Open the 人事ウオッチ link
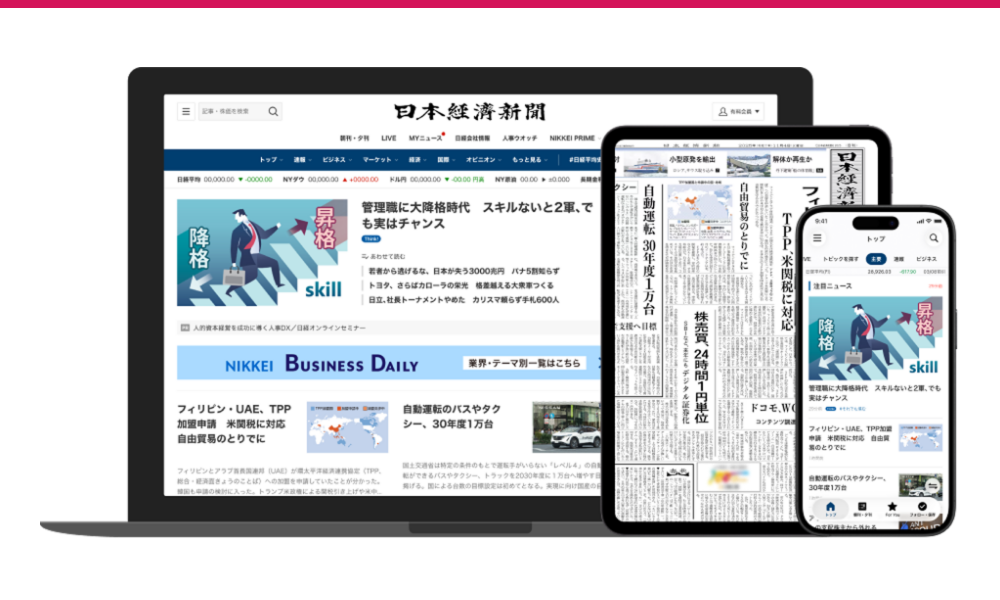Screen dimensions: 1000x600 coord(519,138)
